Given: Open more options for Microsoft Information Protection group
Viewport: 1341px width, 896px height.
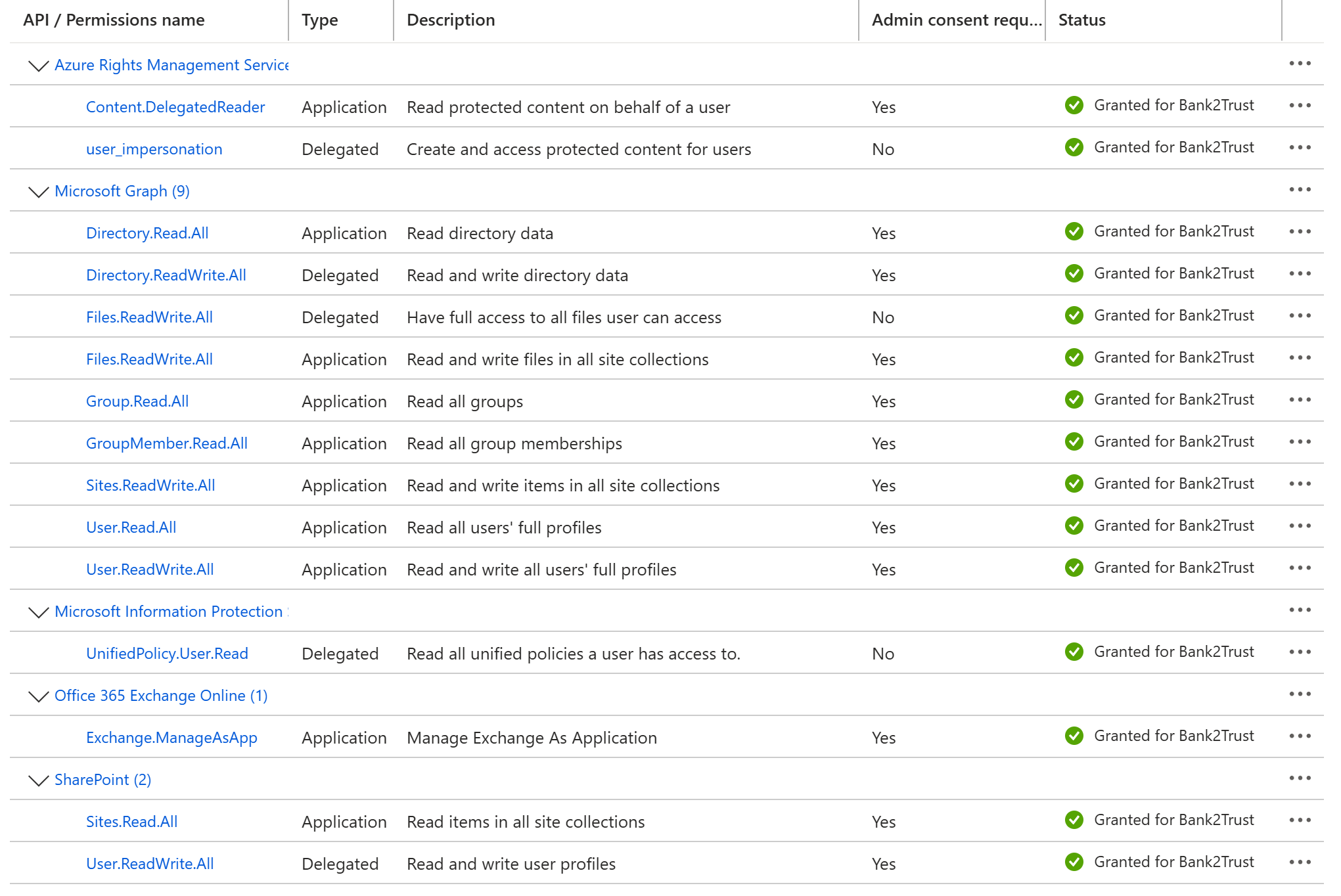Looking at the screenshot, I should click(x=1300, y=610).
